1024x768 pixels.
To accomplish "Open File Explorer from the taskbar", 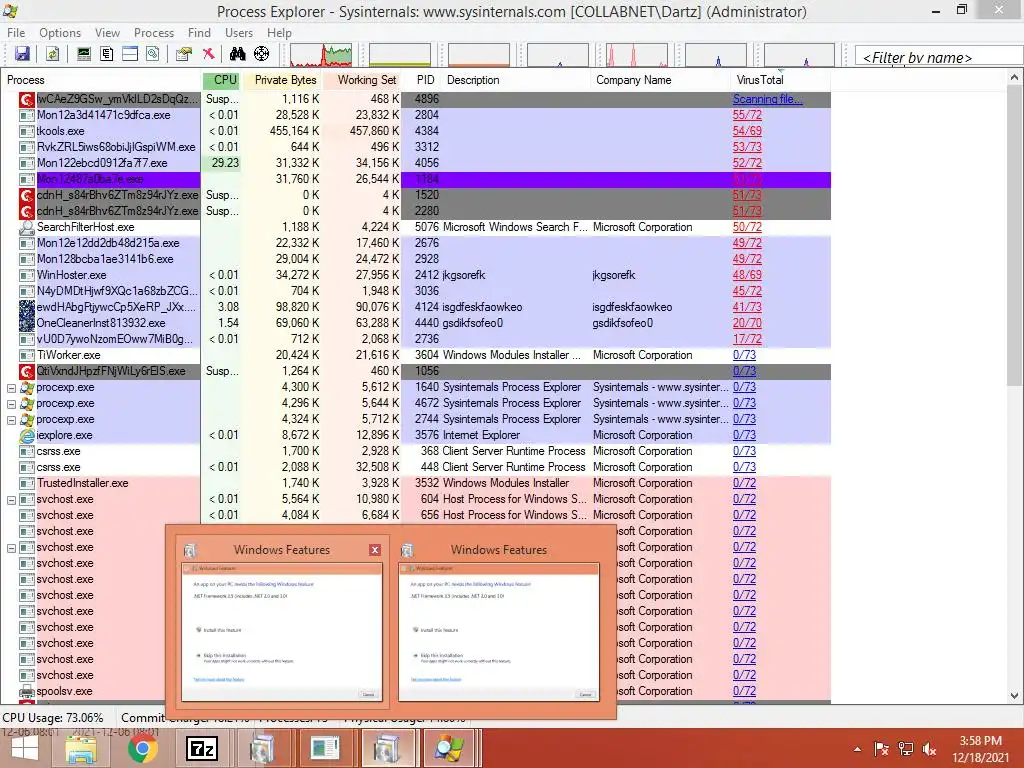I will click(81, 748).
